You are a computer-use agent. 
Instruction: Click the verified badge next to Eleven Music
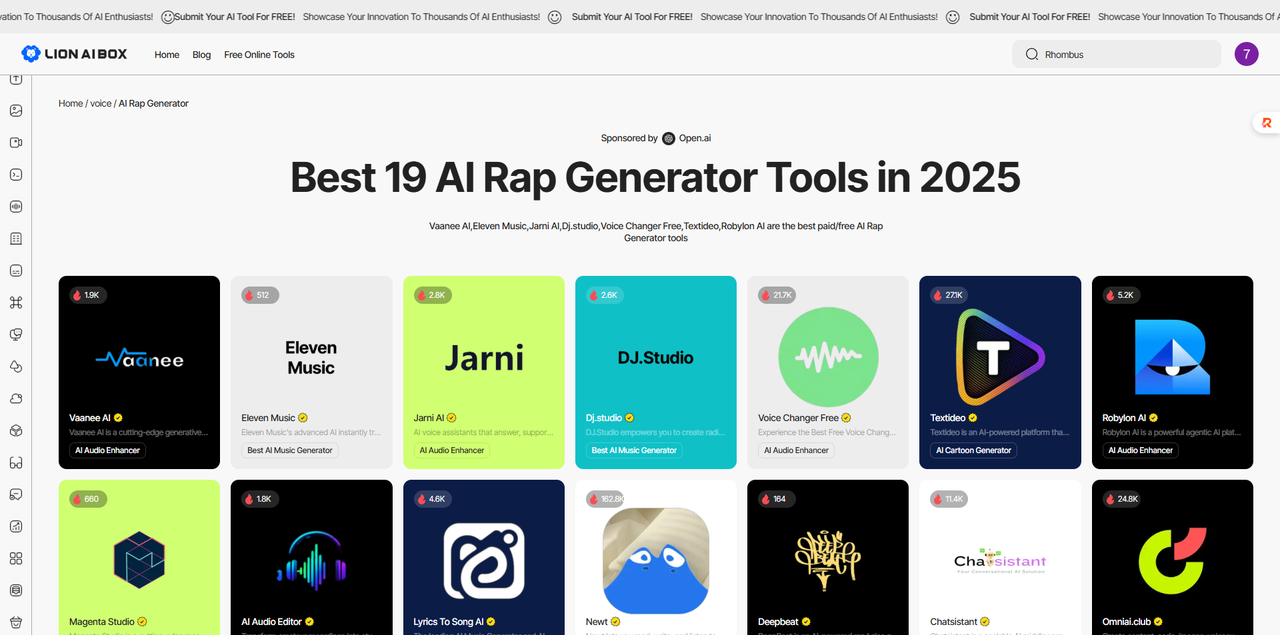point(303,418)
